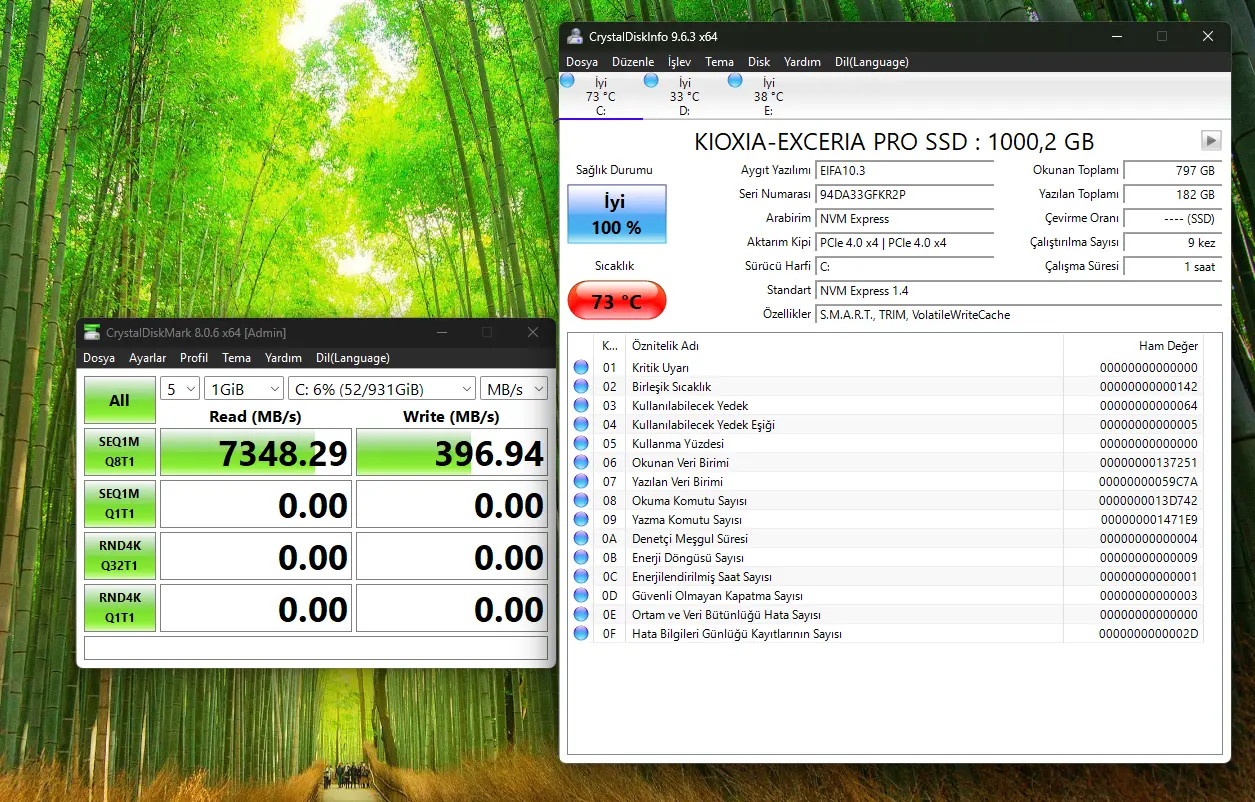Click the blue orb on Kritik Uyarı row
The image size is (1255, 802).
click(581, 367)
